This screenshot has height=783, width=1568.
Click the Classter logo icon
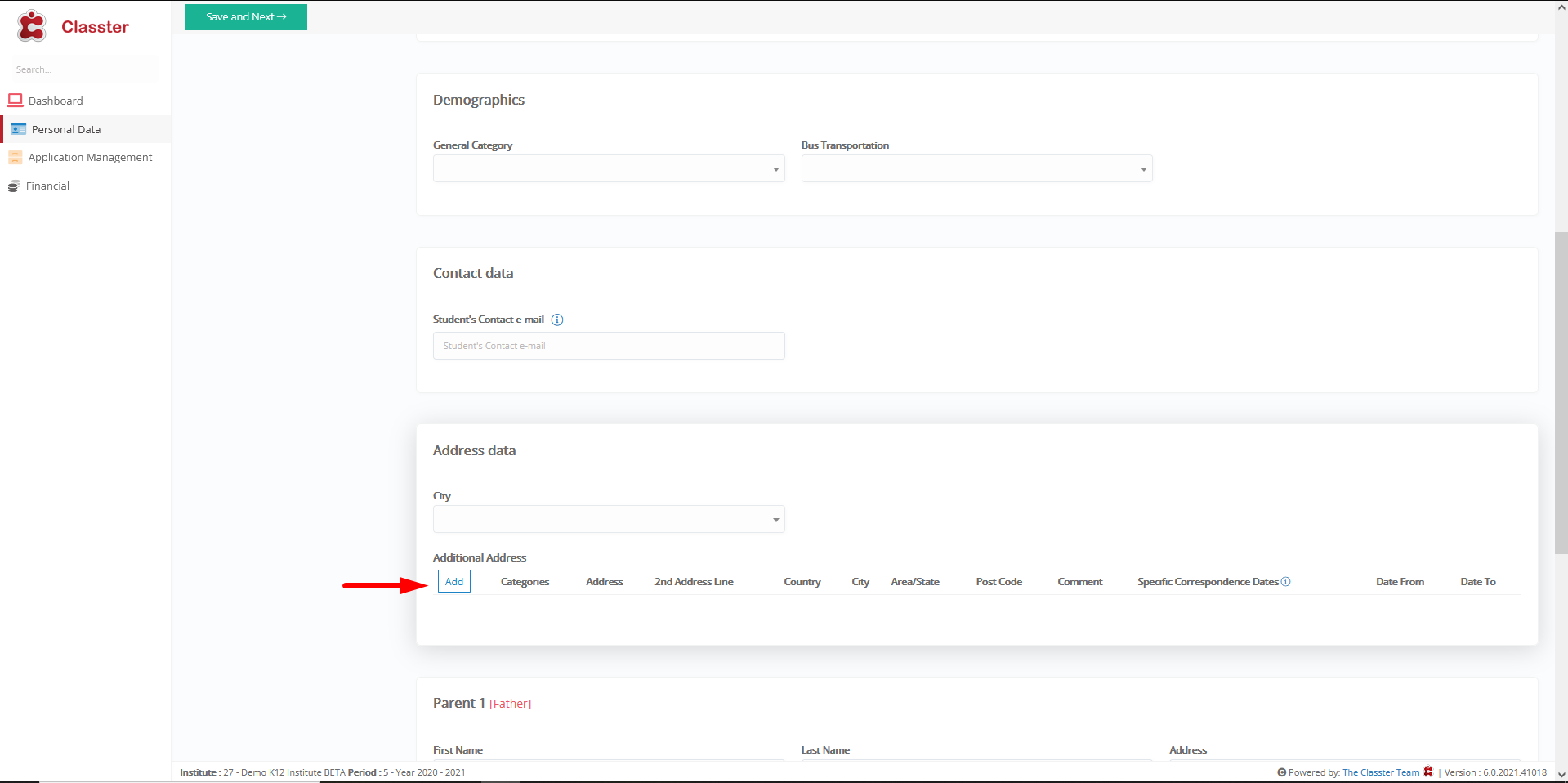32,26
